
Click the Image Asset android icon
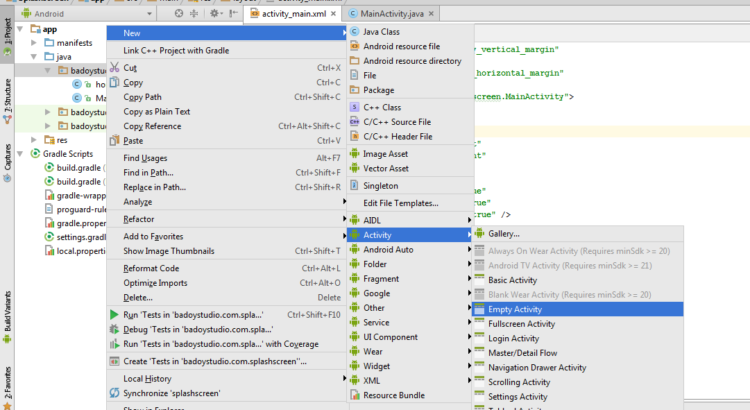[x=354, y=154]
